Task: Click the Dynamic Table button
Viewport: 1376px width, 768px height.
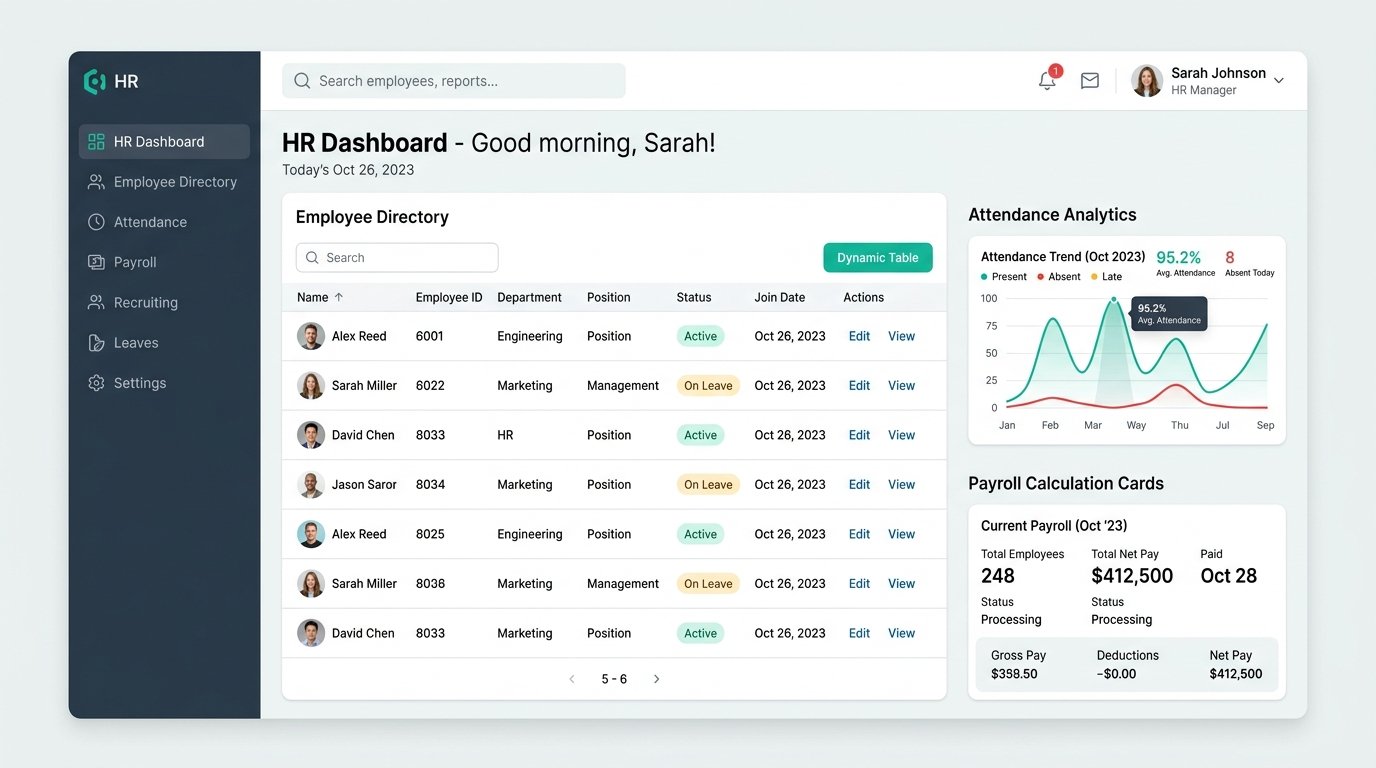Action: click(x=878, y=258)
